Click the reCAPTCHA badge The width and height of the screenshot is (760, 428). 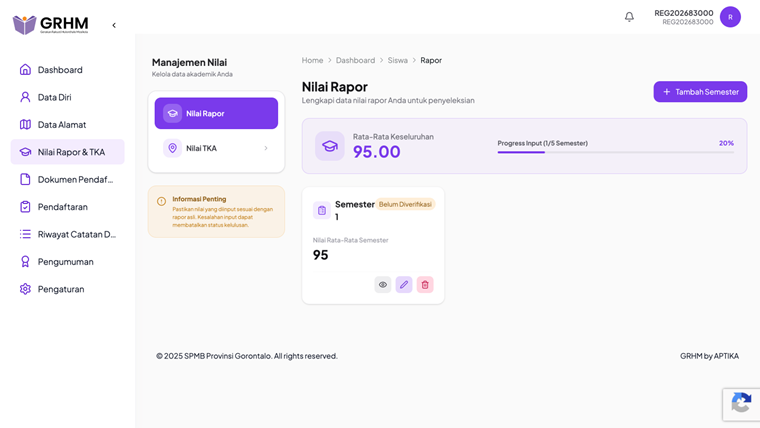pos(741,404)
